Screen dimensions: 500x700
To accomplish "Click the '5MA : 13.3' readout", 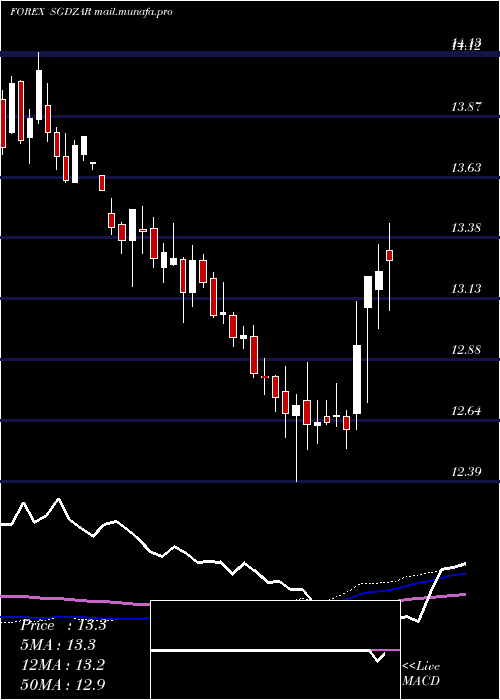I will coord(59,645).
